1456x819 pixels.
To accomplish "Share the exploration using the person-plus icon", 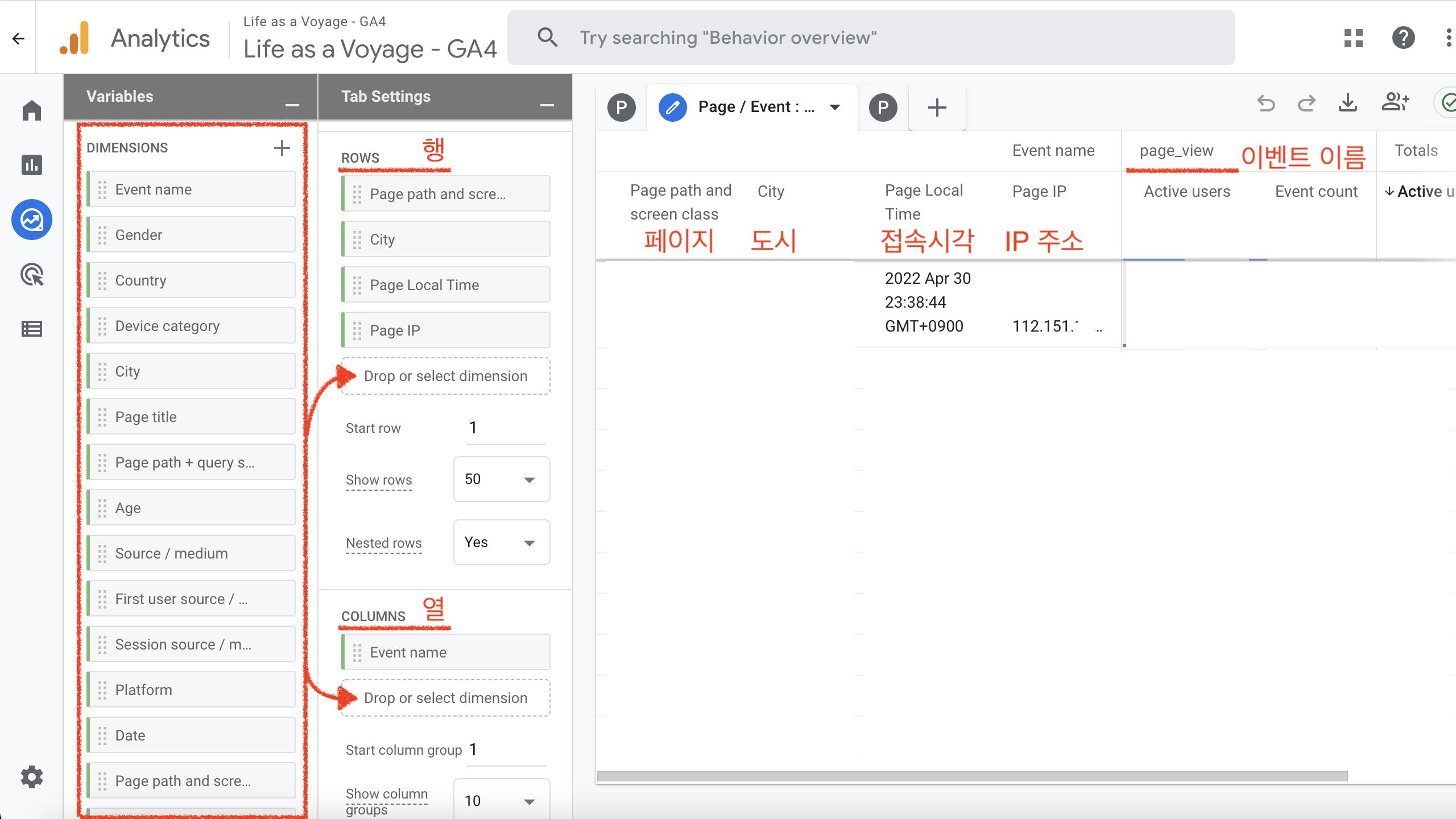I will (x=1395, y=103).
